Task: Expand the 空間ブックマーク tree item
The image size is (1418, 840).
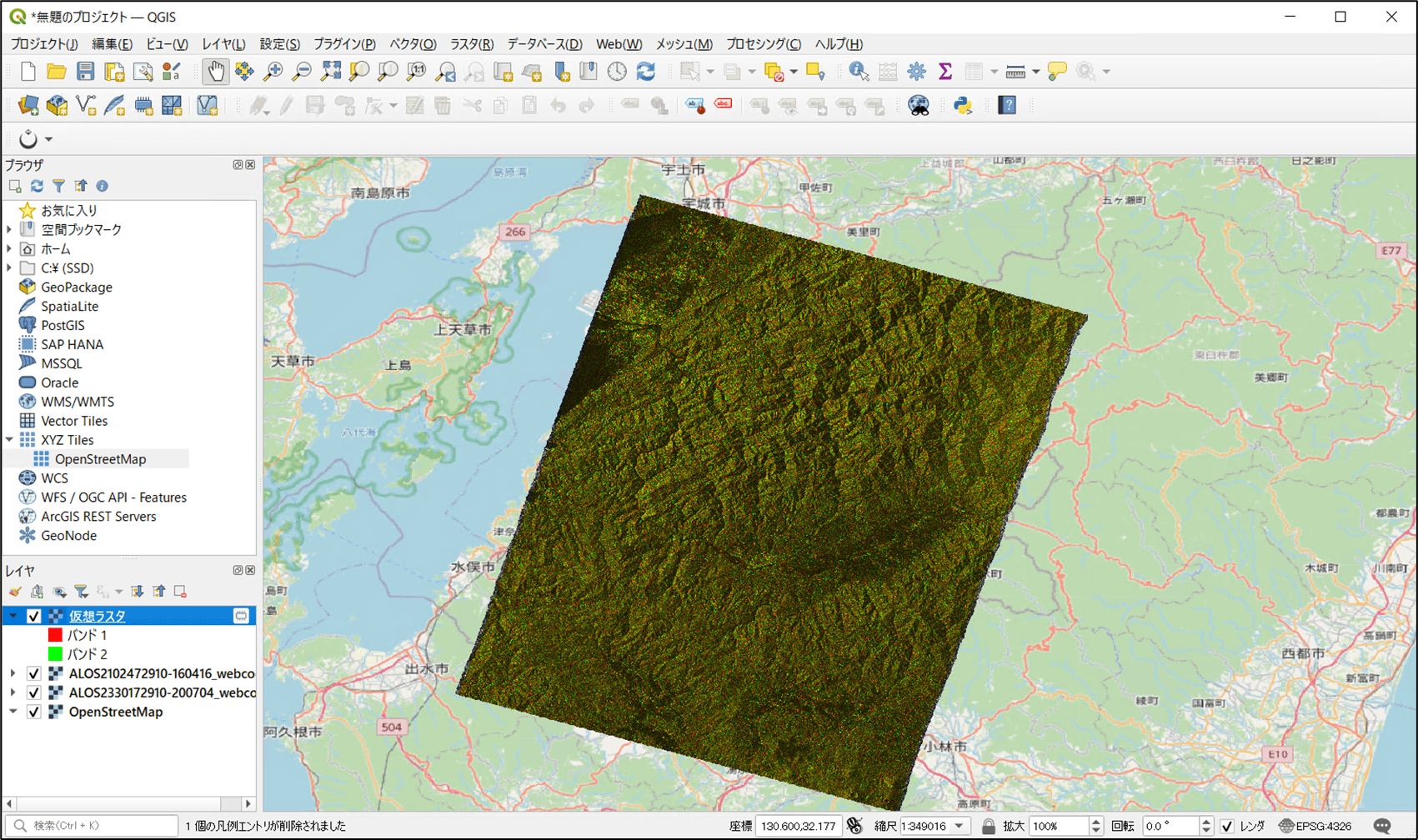Action: [10, 229]
